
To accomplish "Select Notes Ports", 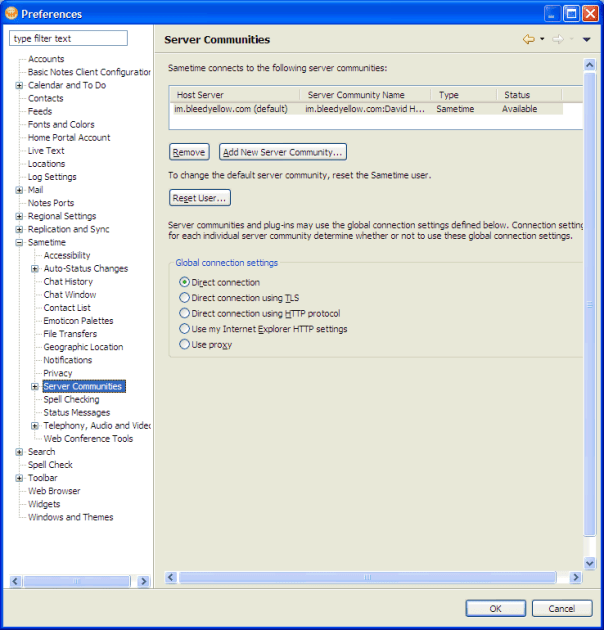I will 51,203.
